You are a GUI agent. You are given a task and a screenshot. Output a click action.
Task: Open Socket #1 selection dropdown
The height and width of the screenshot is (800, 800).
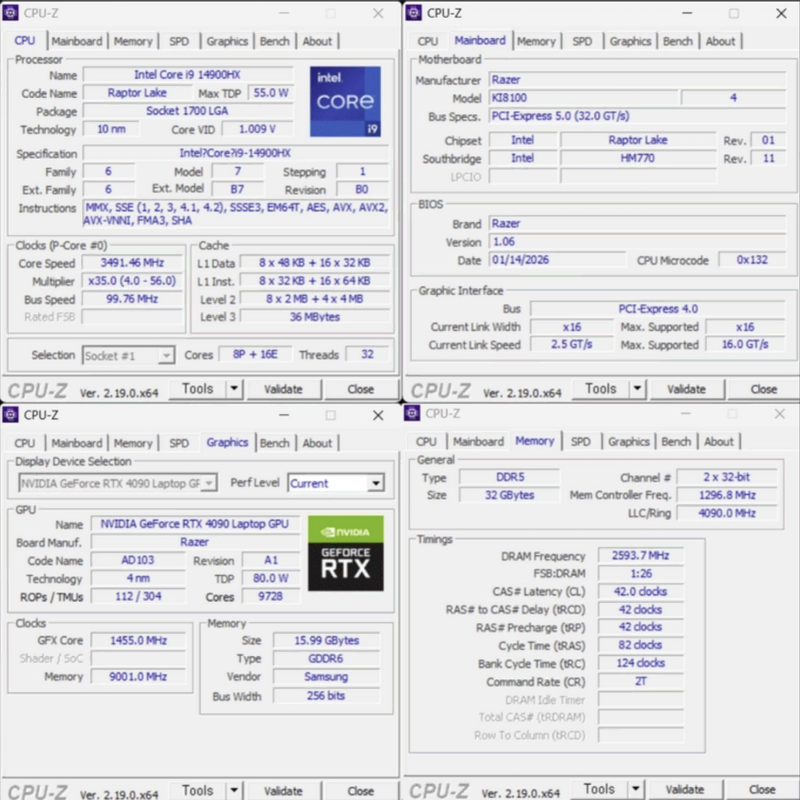point(129,355)
